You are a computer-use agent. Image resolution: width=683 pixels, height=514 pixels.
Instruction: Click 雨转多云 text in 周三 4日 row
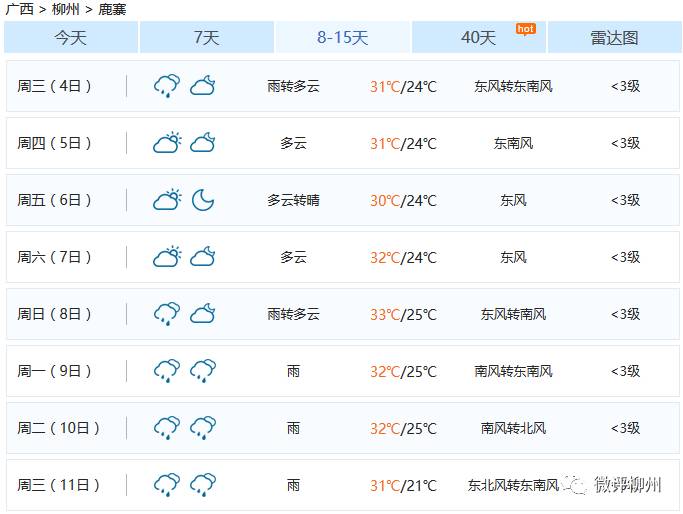click(x=294, y=86)
